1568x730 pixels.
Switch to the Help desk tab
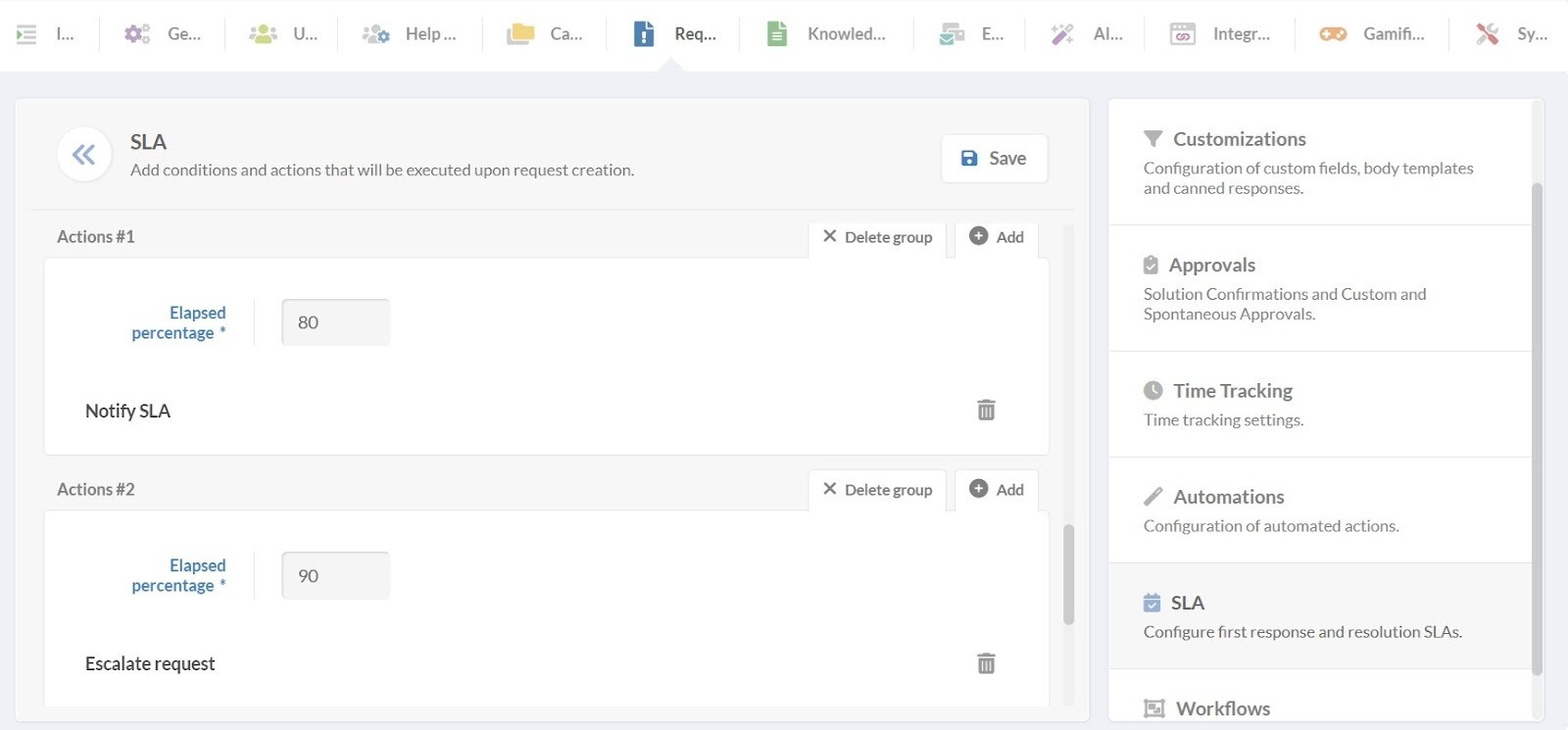409,34
